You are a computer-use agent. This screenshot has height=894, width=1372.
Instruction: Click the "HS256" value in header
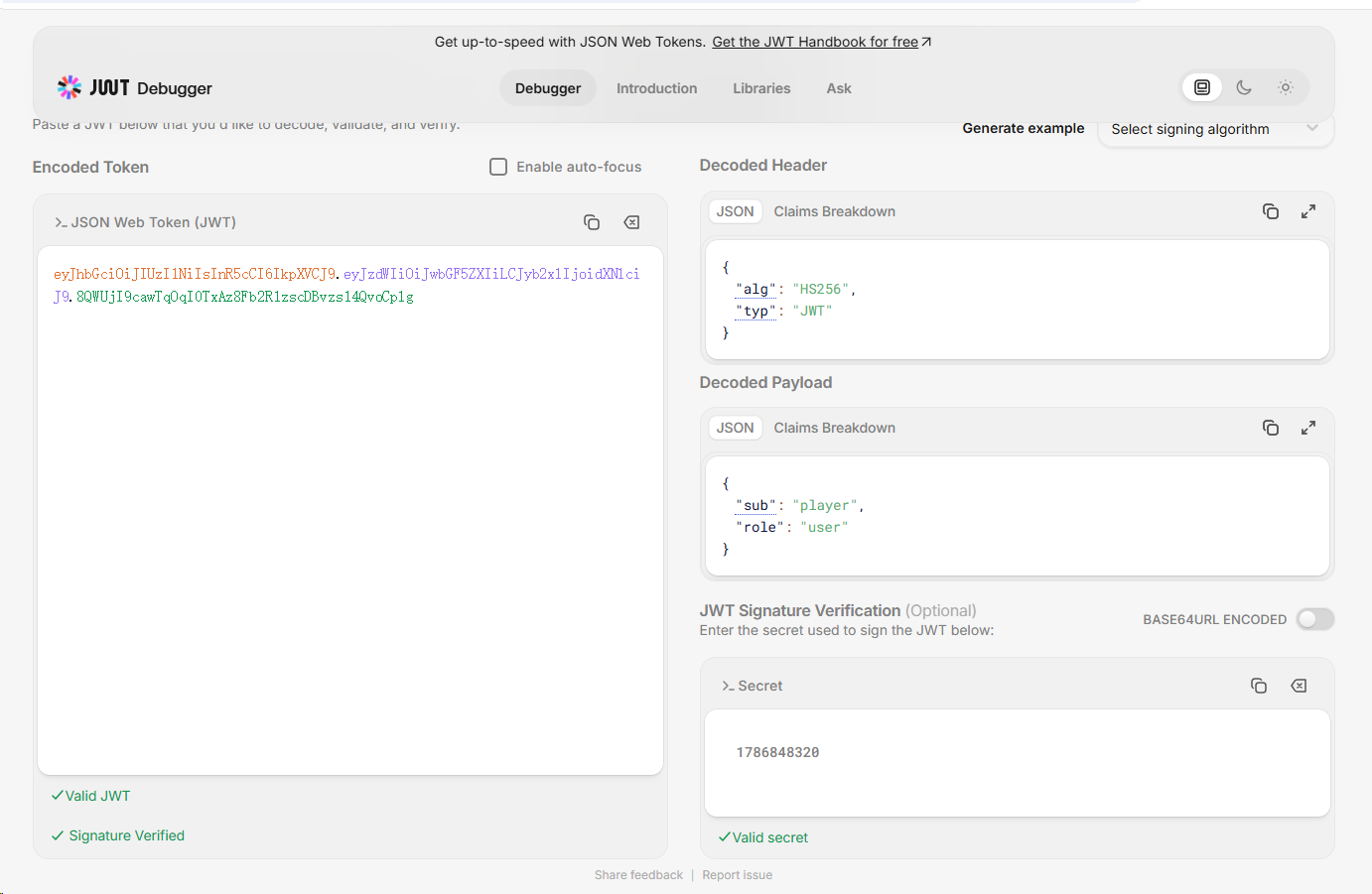pyautogui.click(x=820, y=289)
